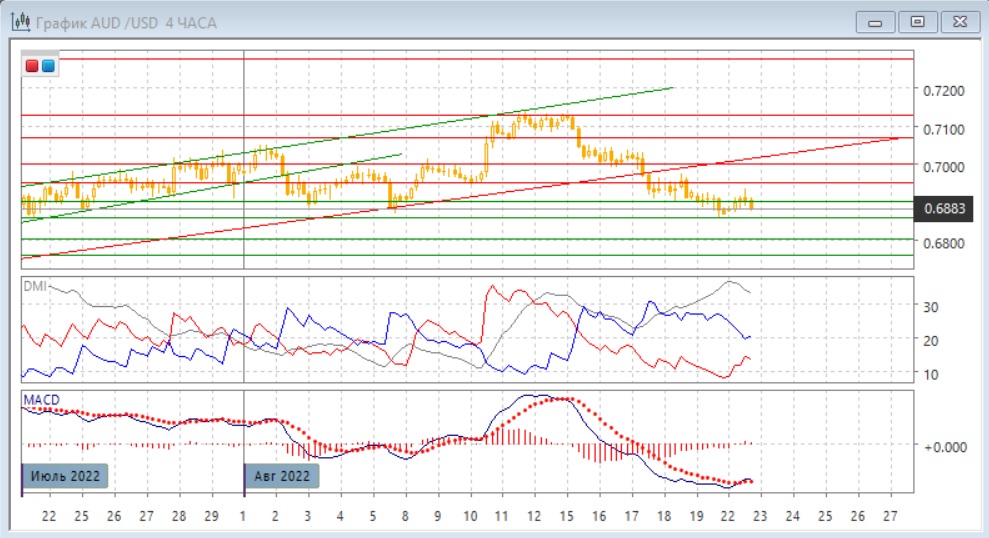
Task: Click the 0.7100 price axis label
Action: point(944,129)
